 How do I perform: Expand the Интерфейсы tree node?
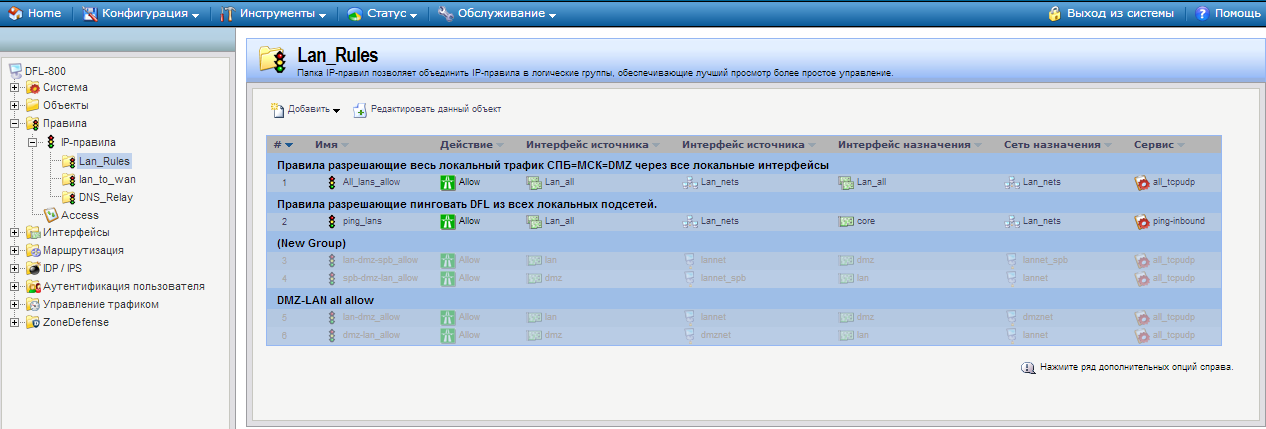pos(15,233)
